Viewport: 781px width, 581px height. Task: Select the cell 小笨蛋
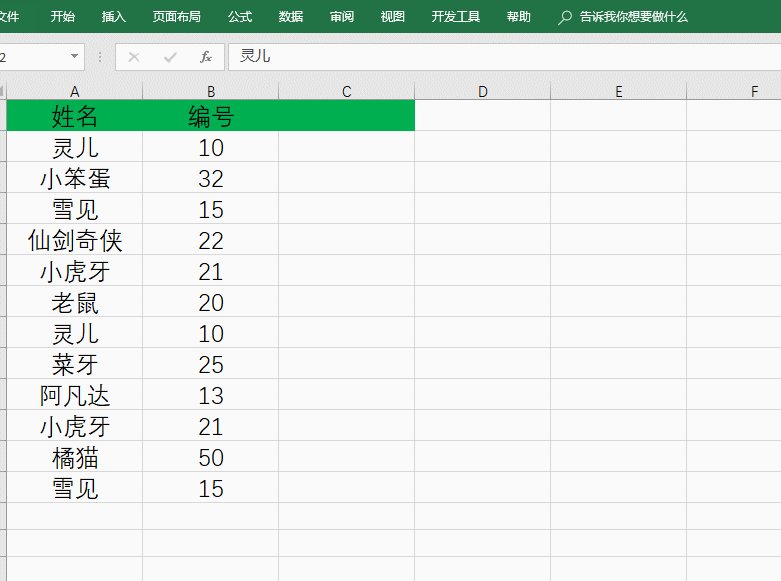(x=74, y=178)
